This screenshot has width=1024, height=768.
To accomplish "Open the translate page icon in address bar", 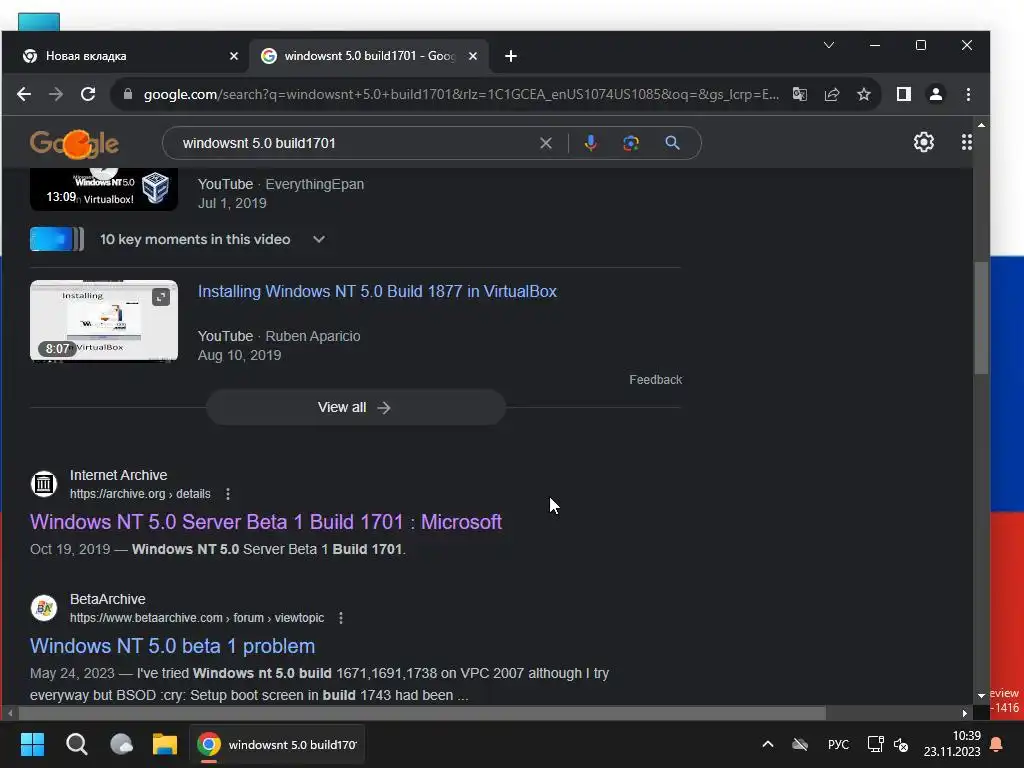I will click(799, 94).
